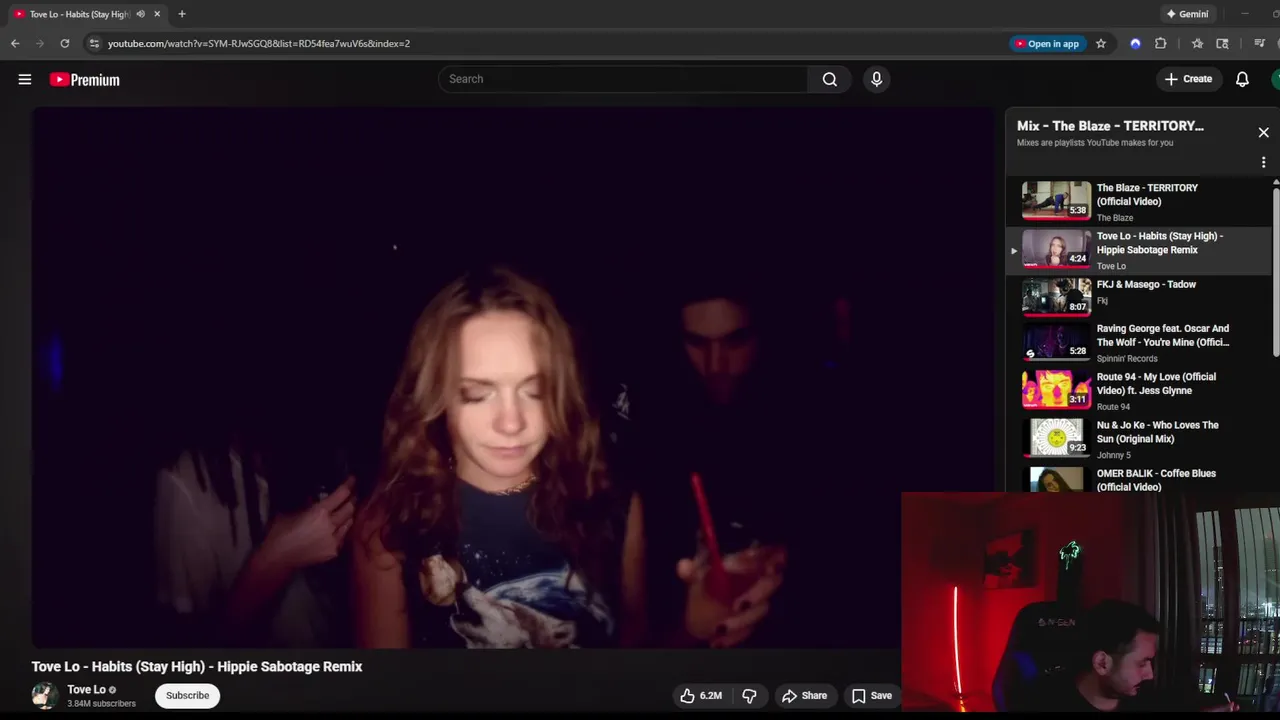Viewport: 1280px width, 720px height.
Task: Play Nu & Jo Ke - Who Loves The Sun
Action: click(1157, 432)
